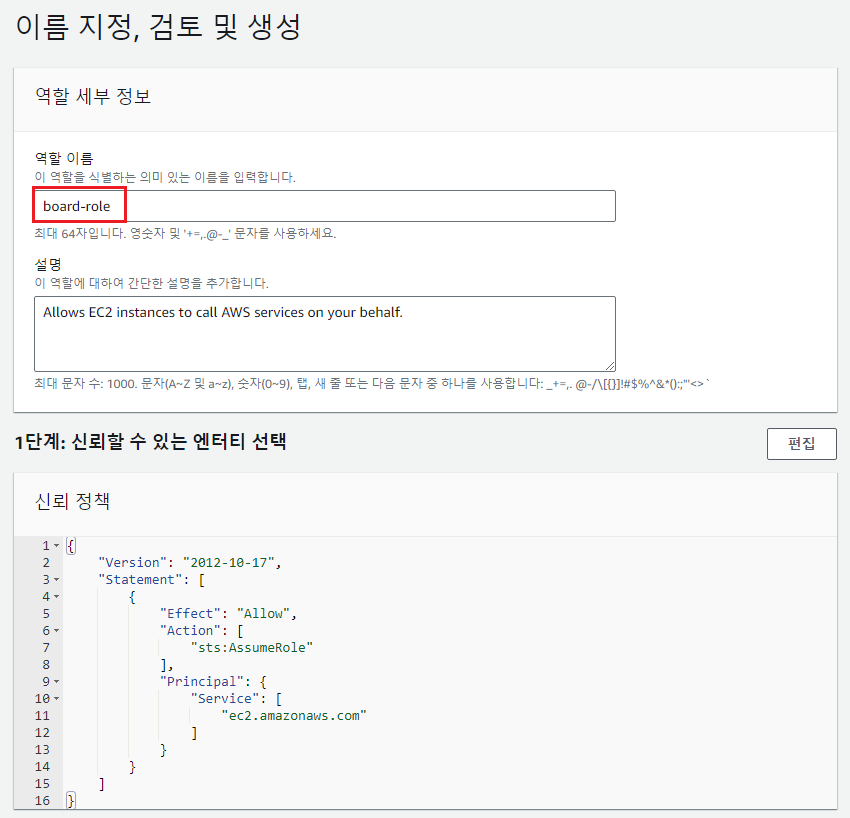Click the 역할 세부 정보 heading
850x818 pixels.
tap(93, 96)
